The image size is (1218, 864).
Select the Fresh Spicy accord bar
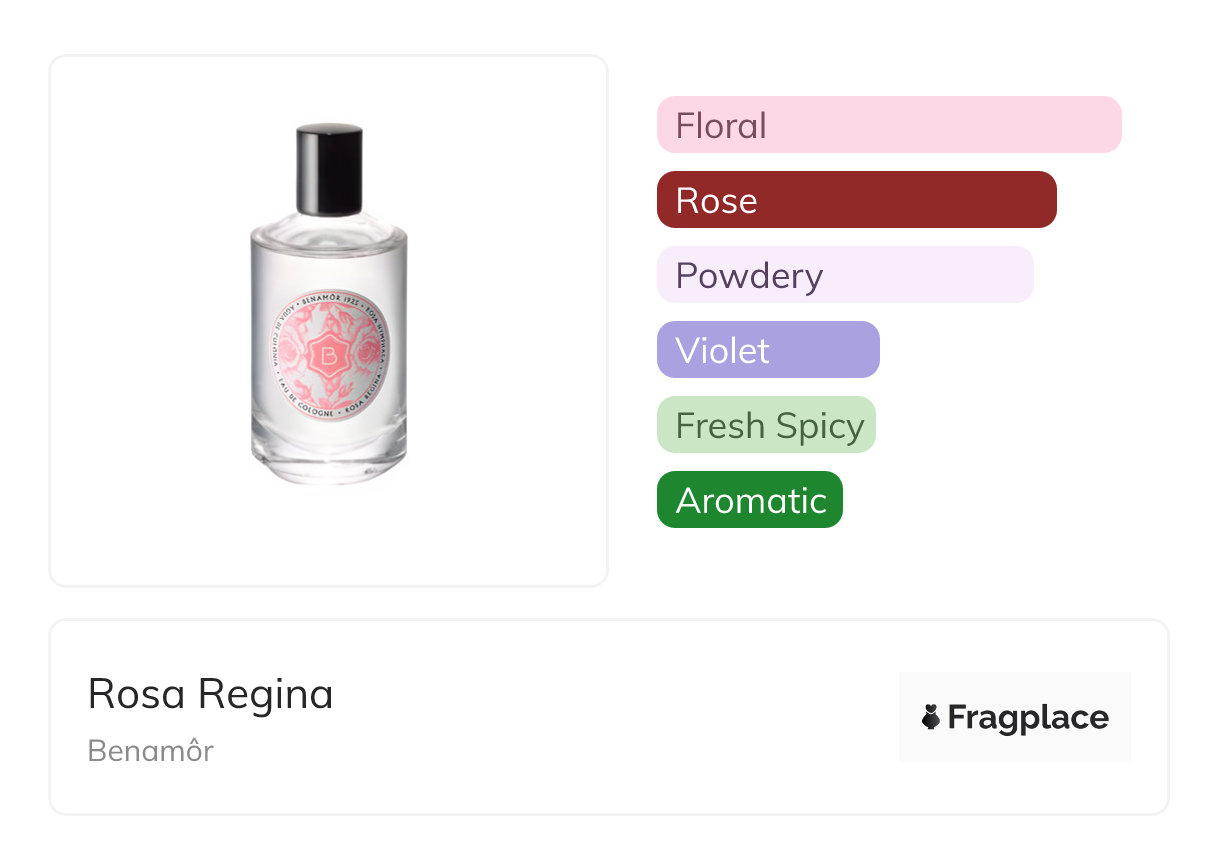coord(766,425)
